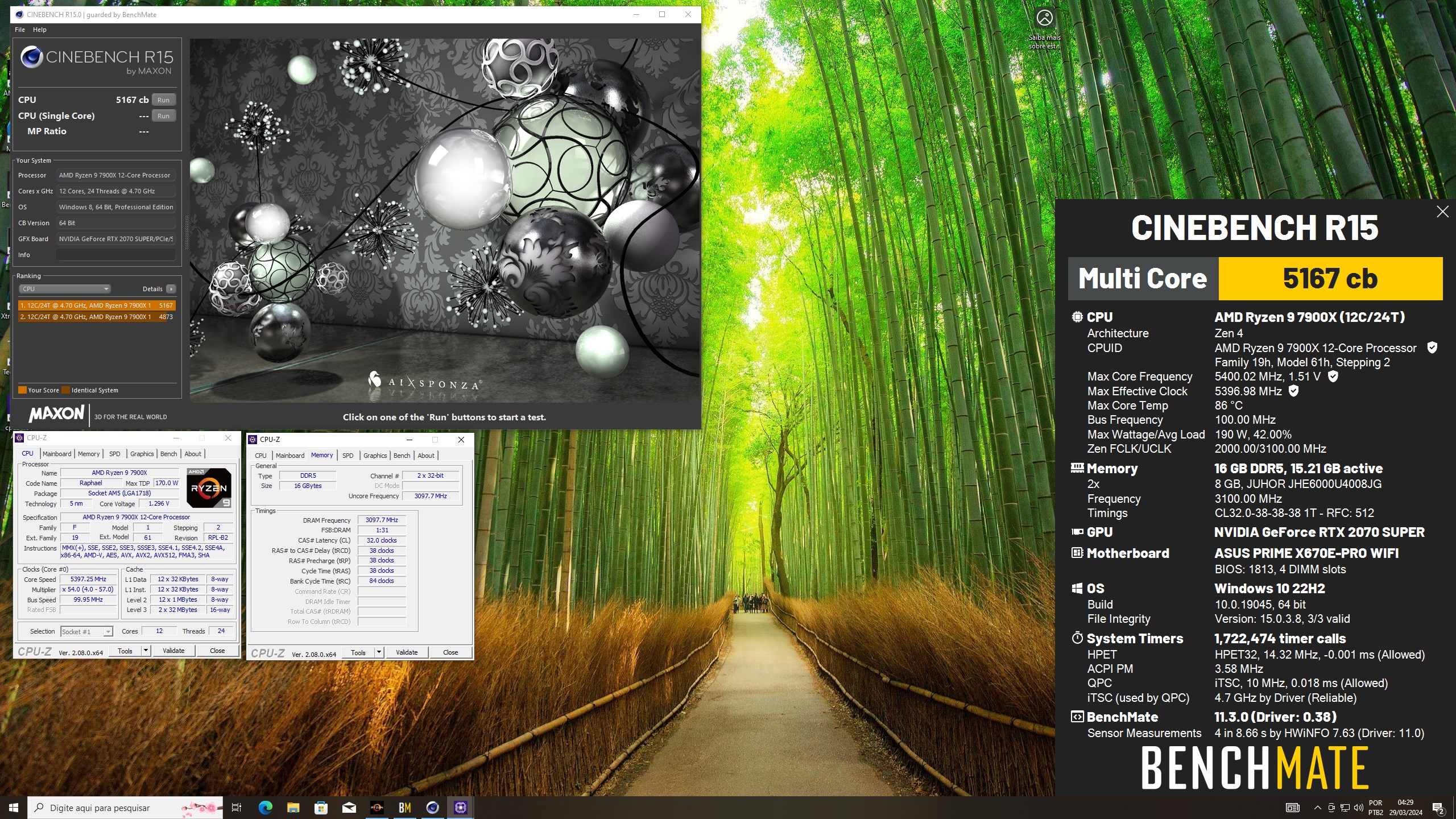Click shield icon beside Max Core Frequency
The width and height of the screenshot is (1456, 819).
click(x=1333, y=376)
